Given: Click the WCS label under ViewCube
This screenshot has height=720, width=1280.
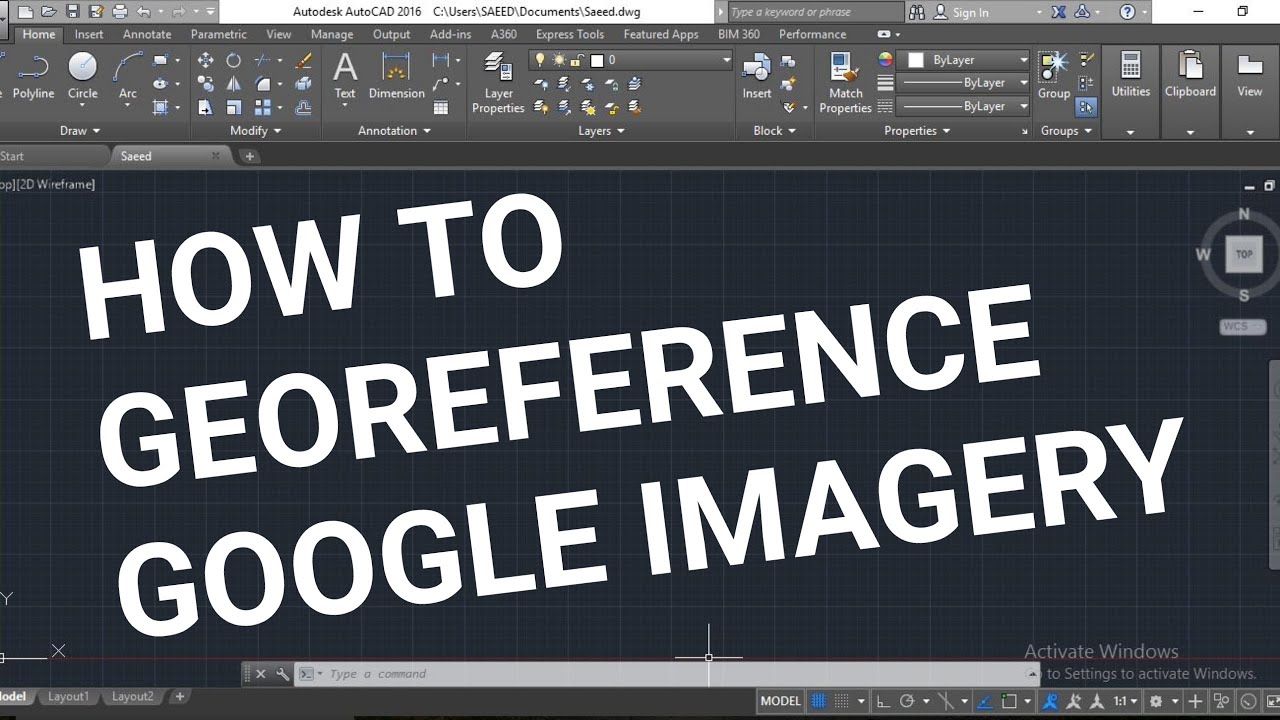Looking at the screenshot, I should coord(1243,327).
